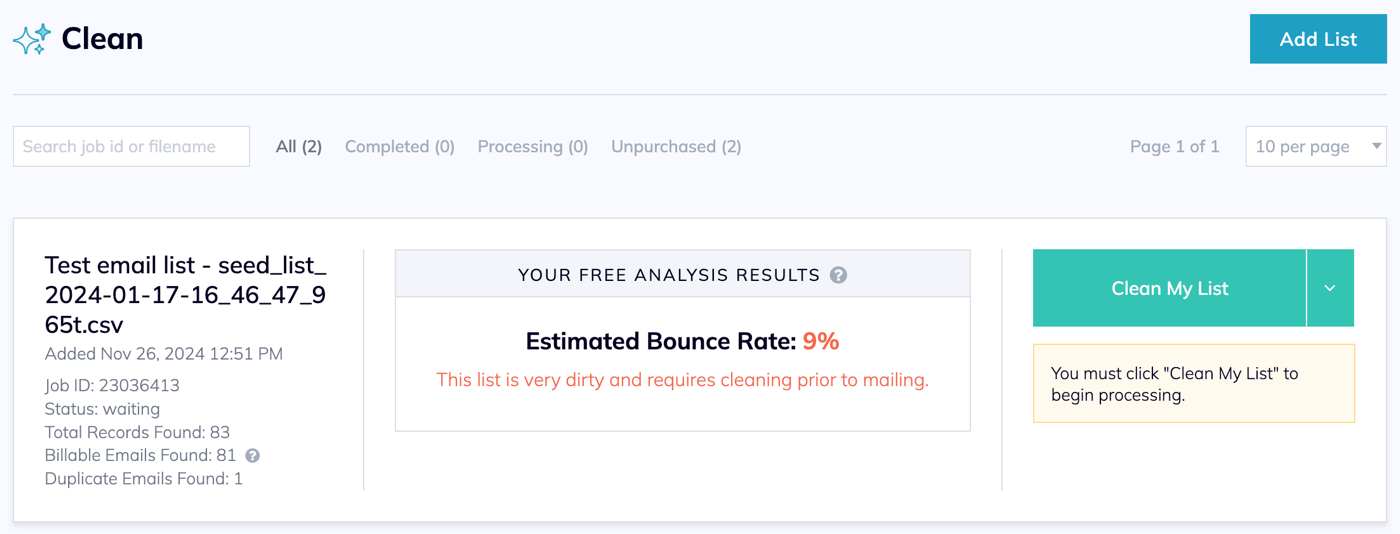Start cleaning with Clean My List button
This screenshot has height=534, width=1400.
pyautogui.click(x=1169, y=288)
